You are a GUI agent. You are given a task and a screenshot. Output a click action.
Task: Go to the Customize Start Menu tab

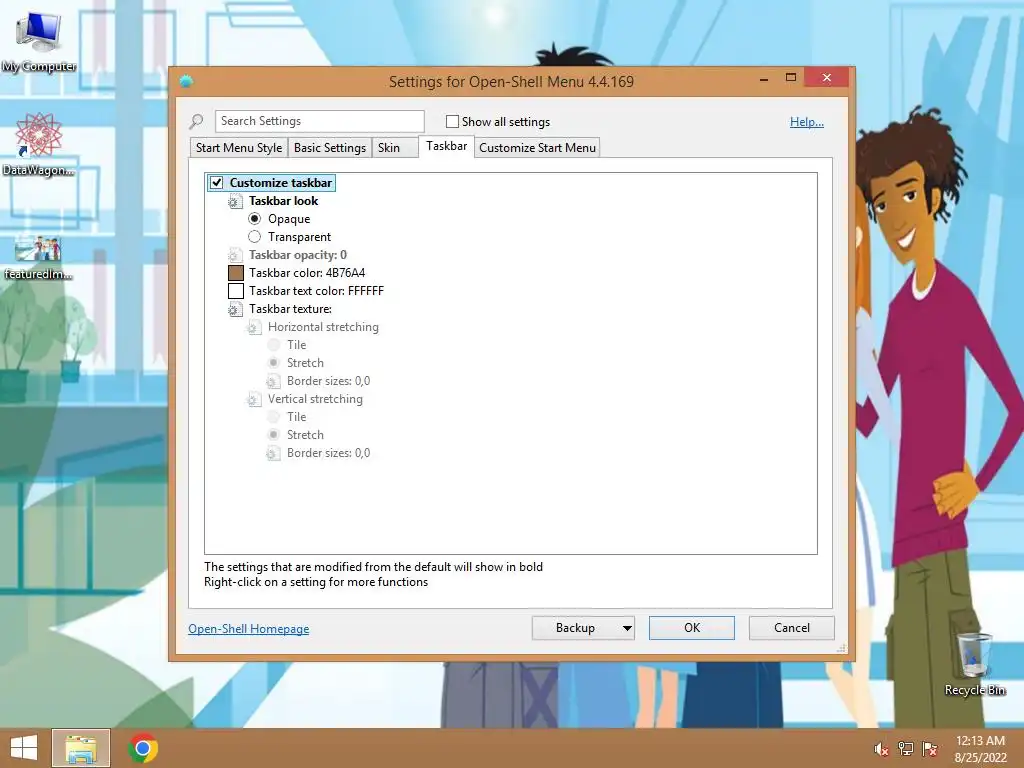coord(537,148)
